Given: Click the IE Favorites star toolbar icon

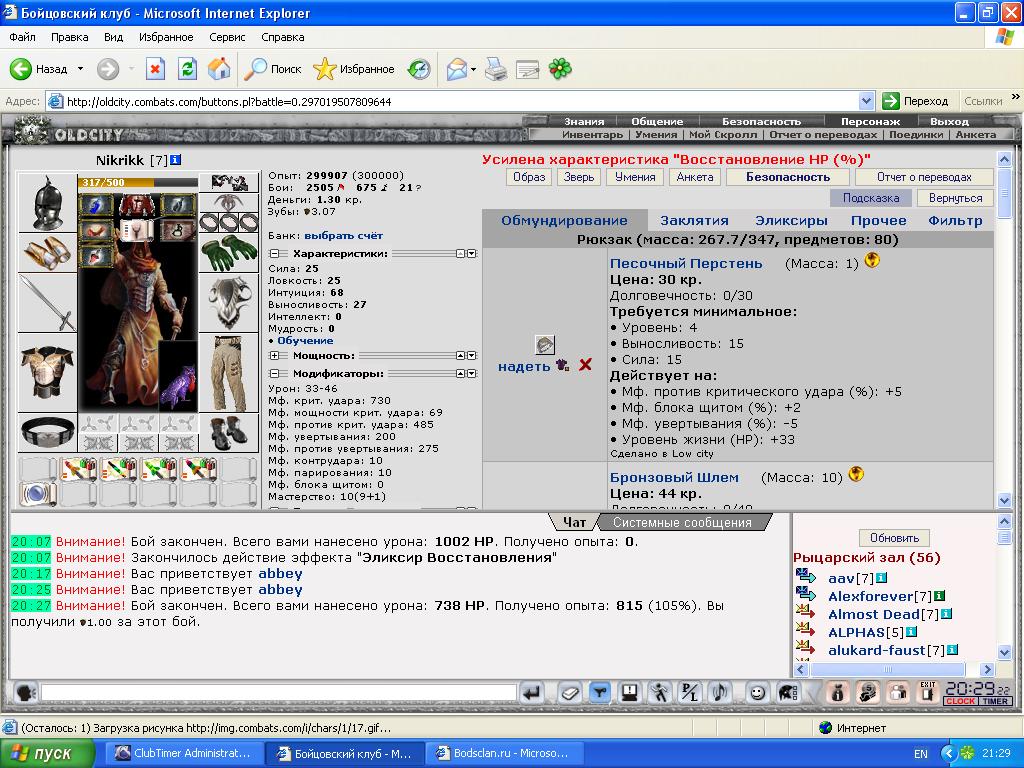Looking at the screenshot, I should (x=325, y=69).
